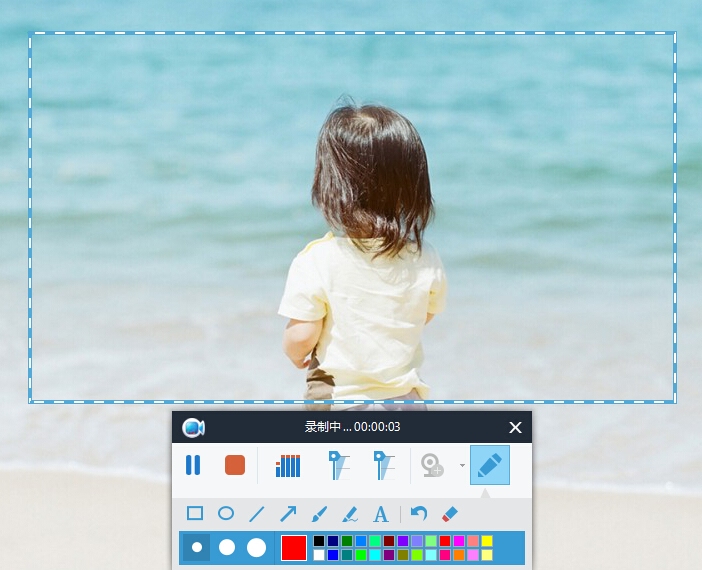Click the first flag marker icon
Image resolution: width=702 pixels, height=570 pixels.
[x=339, y=465]
